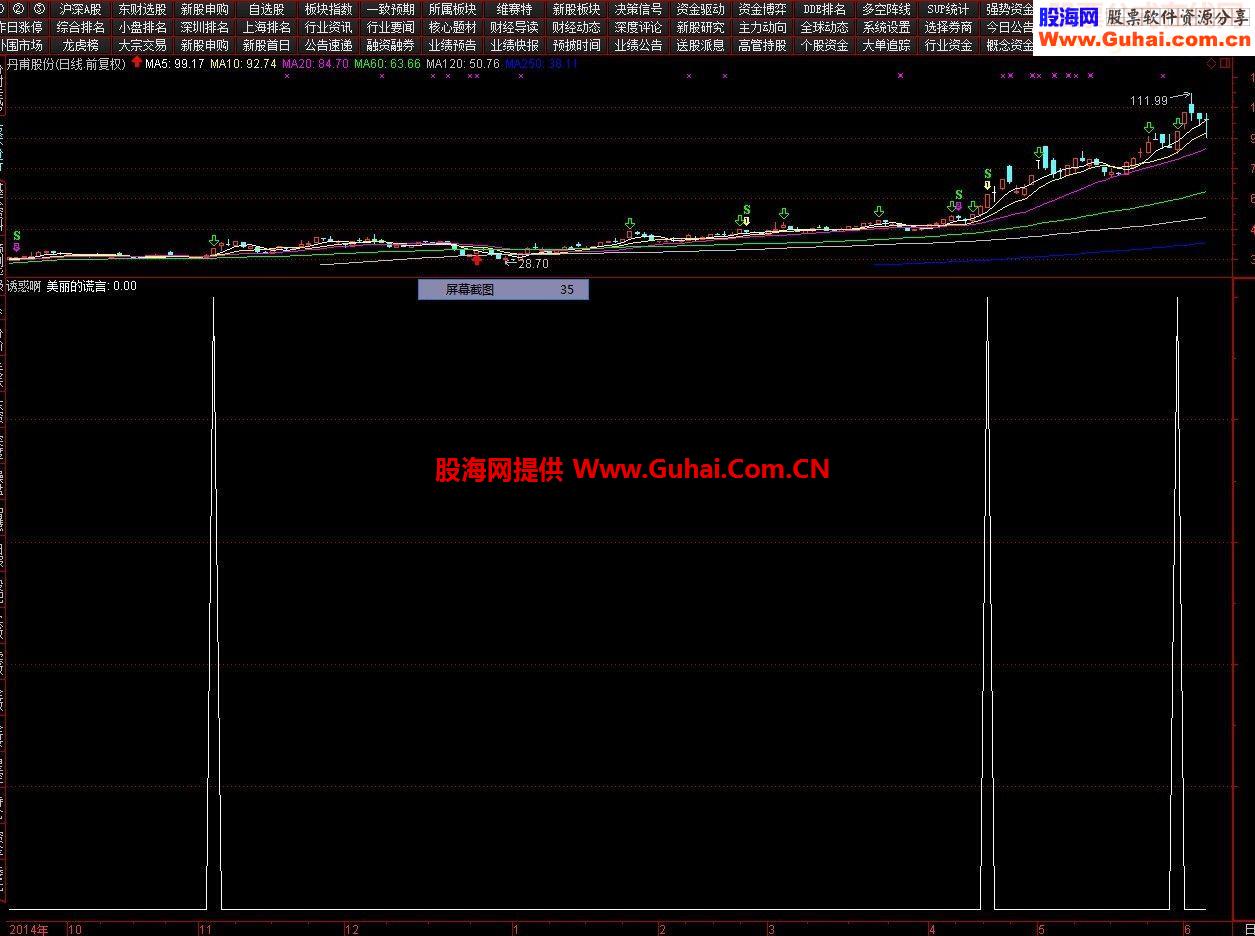Open 深度评论 commentary

click(639, 27)
